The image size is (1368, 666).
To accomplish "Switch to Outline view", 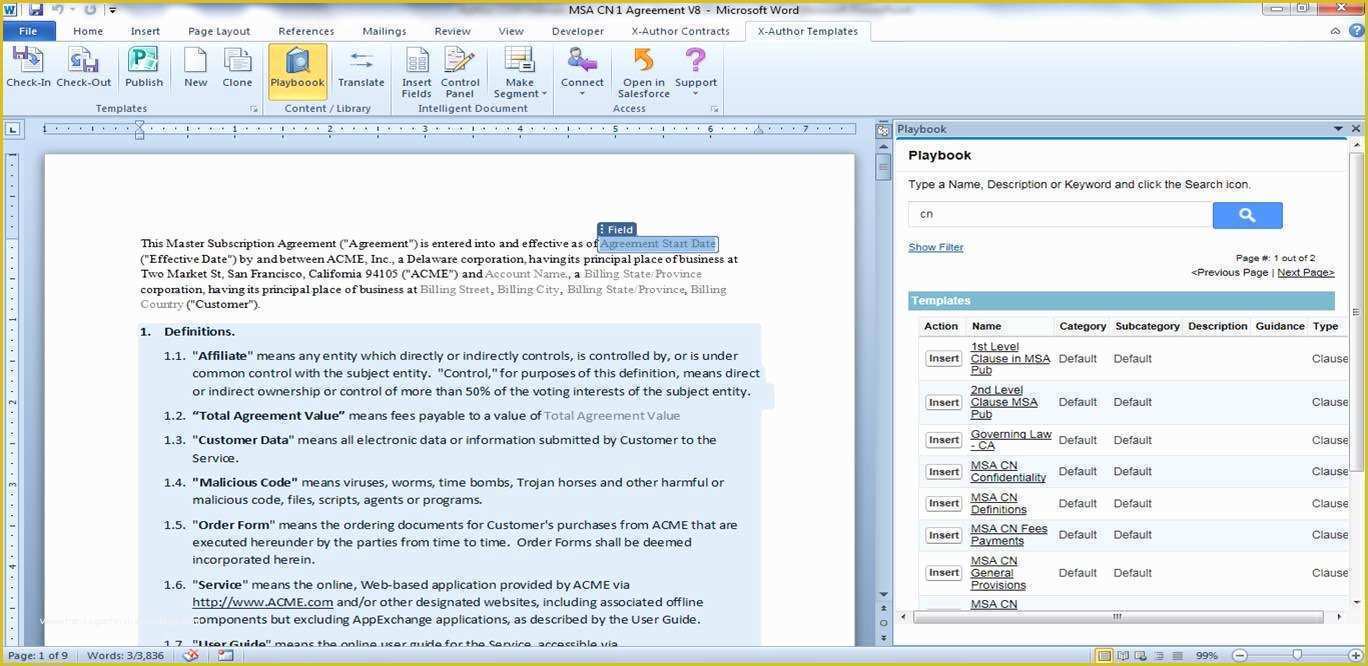I will (x=1158, y=656).
